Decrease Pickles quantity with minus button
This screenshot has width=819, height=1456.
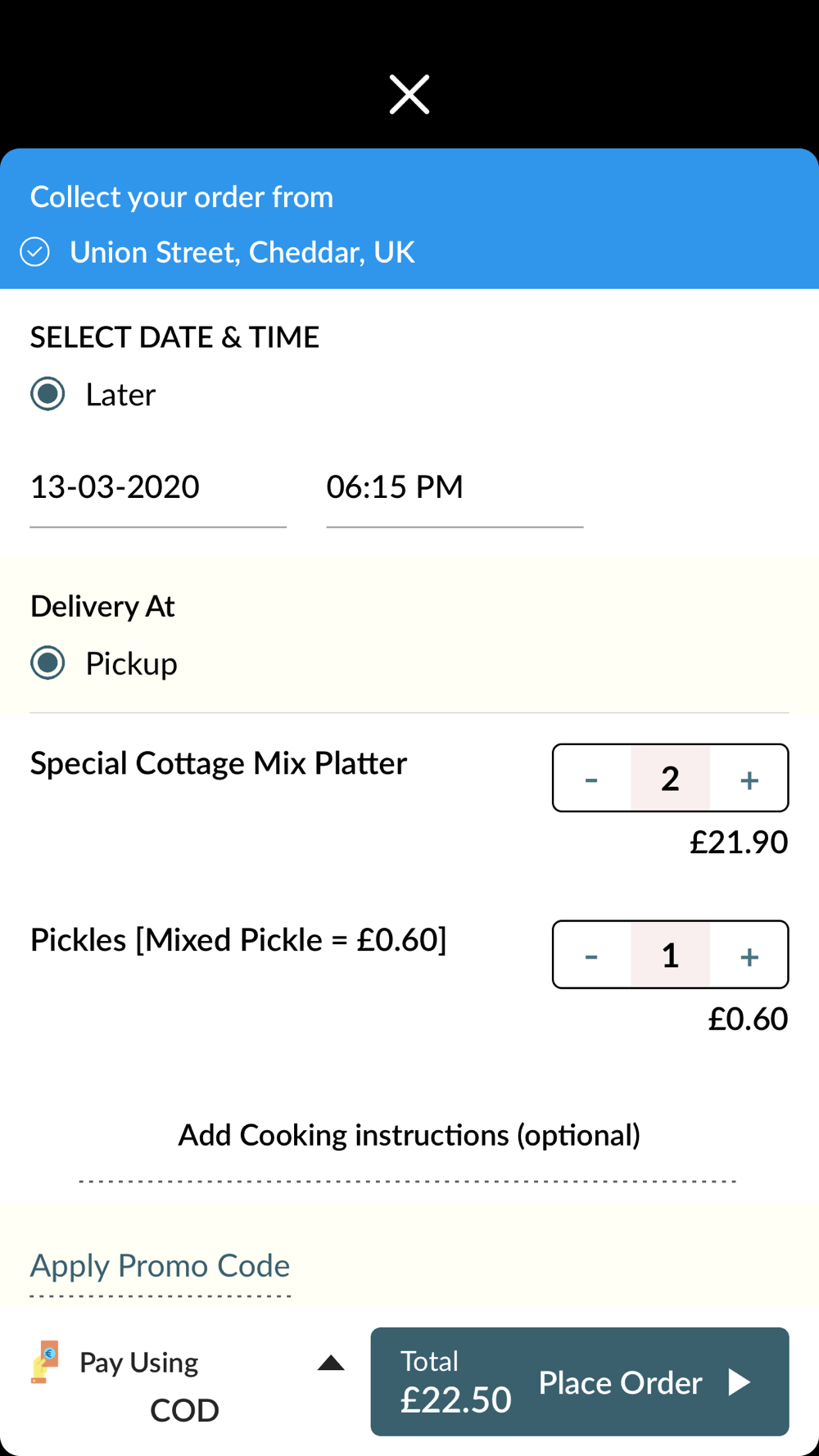coord(591,955)
